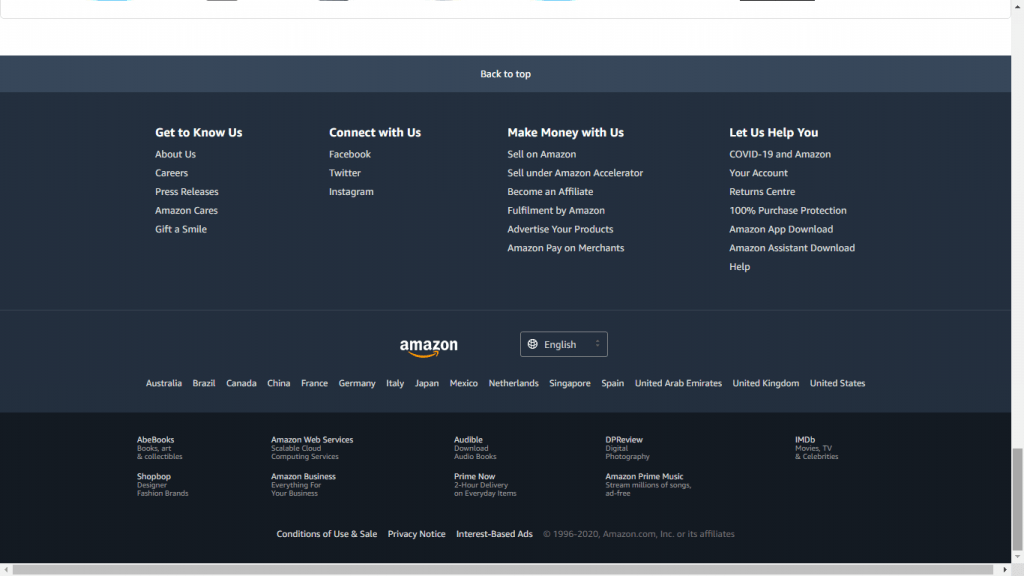Click the vertical scrollbar thumb
Image resolution: width=1024 pixels, height=576 pixels.
tap(1017, 500)
